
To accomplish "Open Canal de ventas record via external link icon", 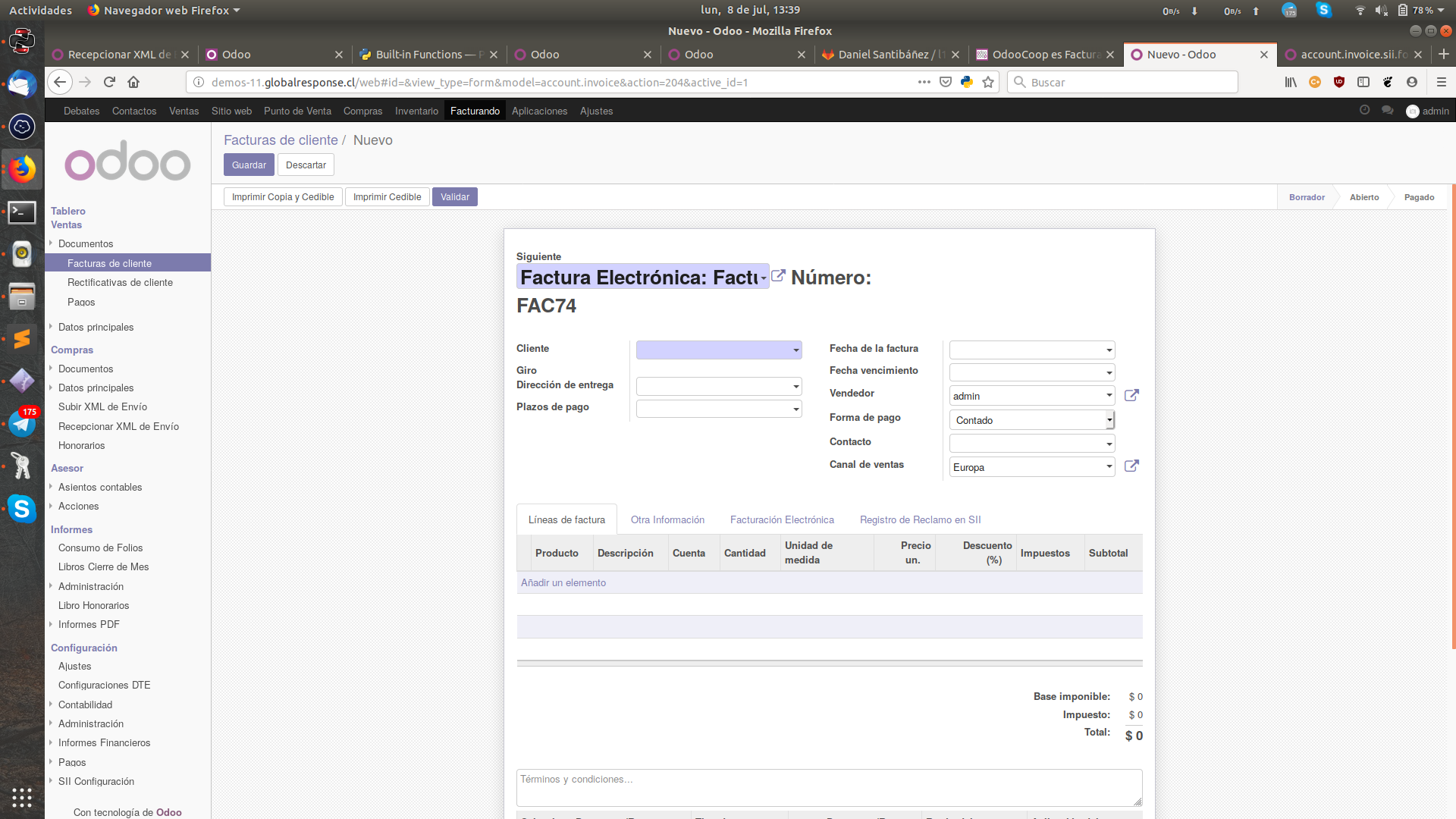I will pyautogui.click(x=1131, y=466).
